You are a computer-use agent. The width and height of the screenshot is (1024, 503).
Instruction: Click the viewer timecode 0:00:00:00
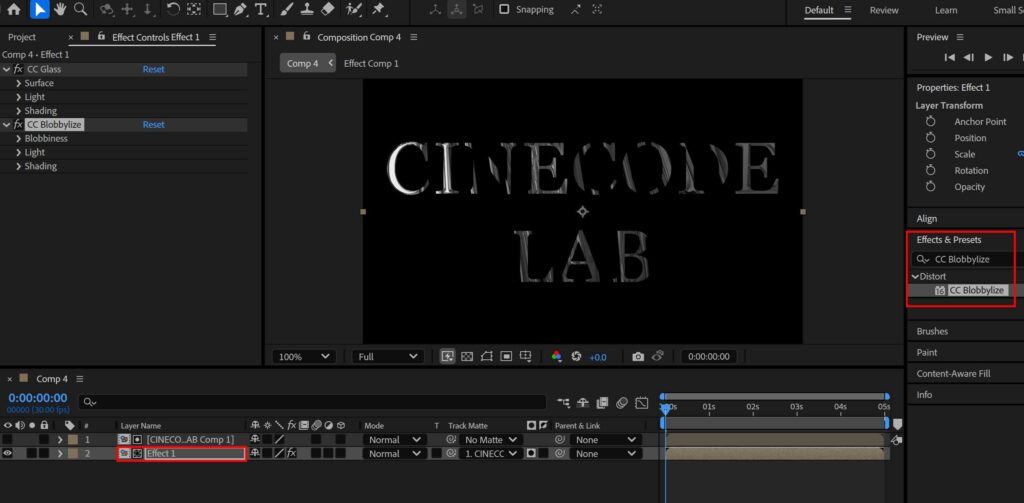pyautogui.click(x=709, y=357)
